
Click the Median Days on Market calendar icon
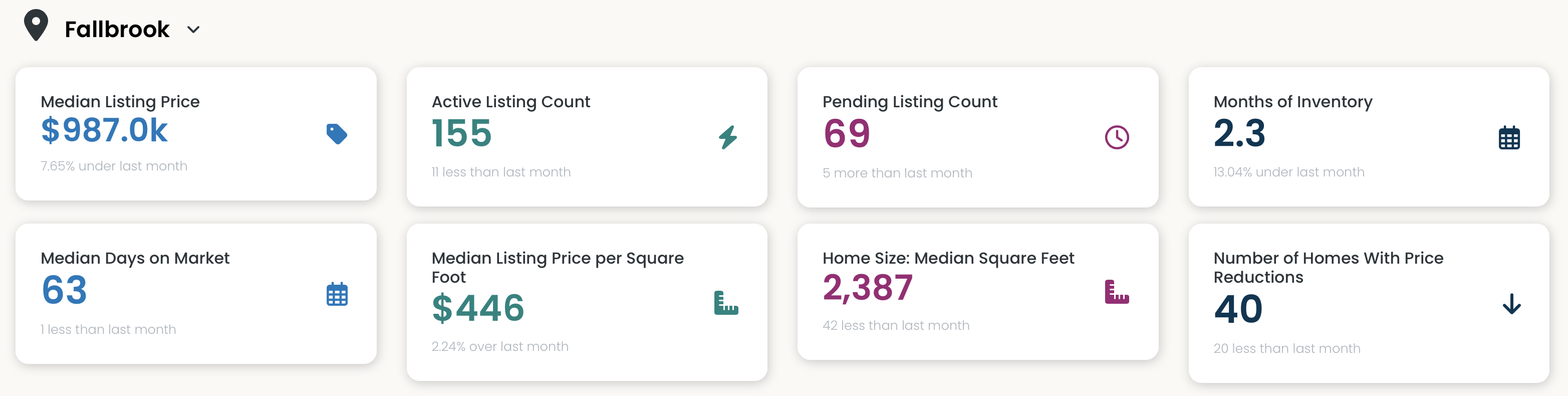pyautogui.click(x=337, y=294)
